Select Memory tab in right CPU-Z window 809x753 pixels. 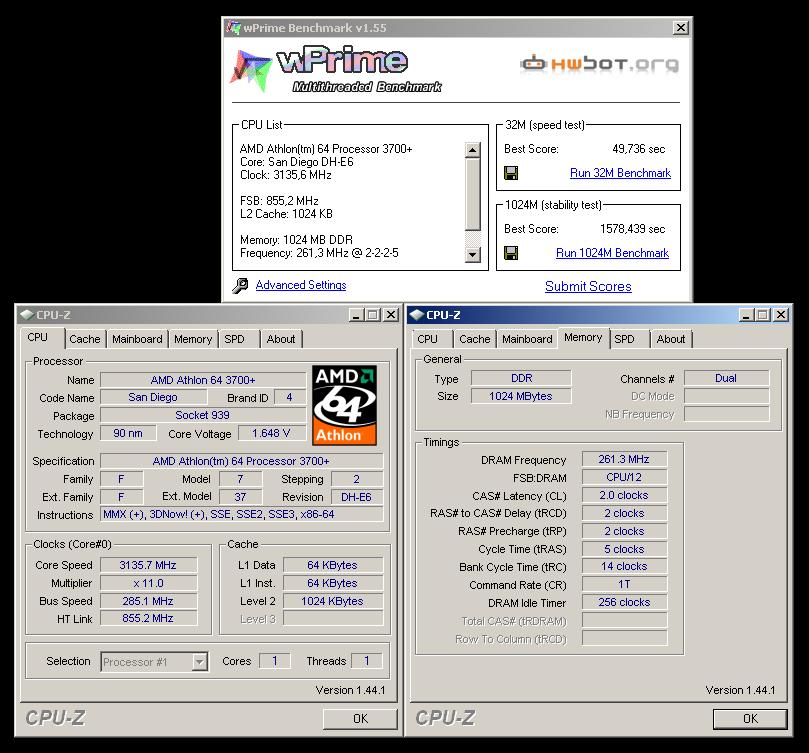point(583,338)
